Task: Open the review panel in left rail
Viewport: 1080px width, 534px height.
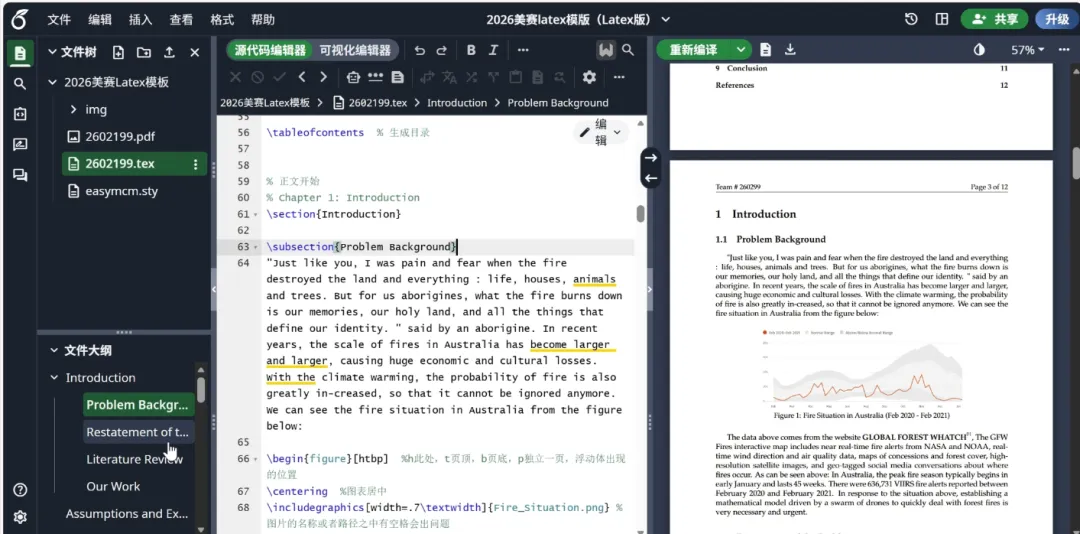Action: pyautogui.click(x=20, y=145)
